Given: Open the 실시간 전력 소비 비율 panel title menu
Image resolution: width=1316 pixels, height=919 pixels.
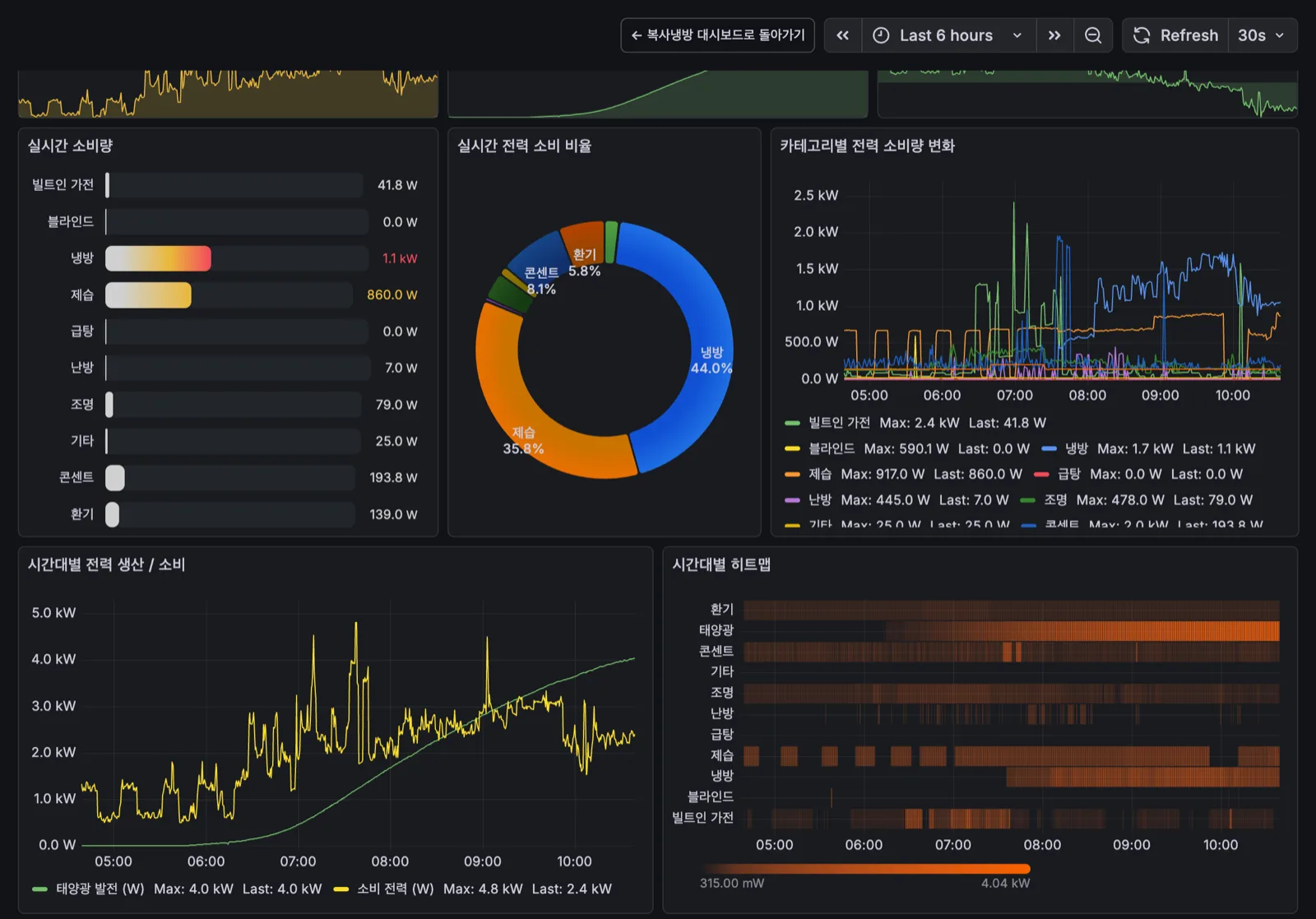Looking at the screenshot, I should [x=524, y=146].
